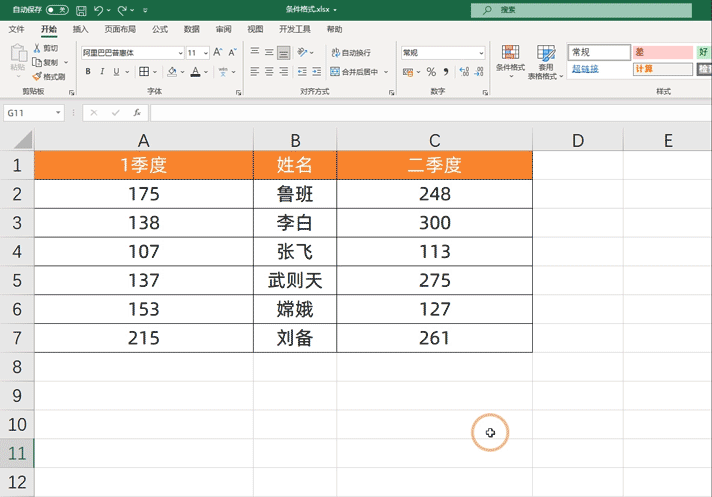The image size is (712, 497).
Task: Click the percent style icon
Action: (431, 72)
